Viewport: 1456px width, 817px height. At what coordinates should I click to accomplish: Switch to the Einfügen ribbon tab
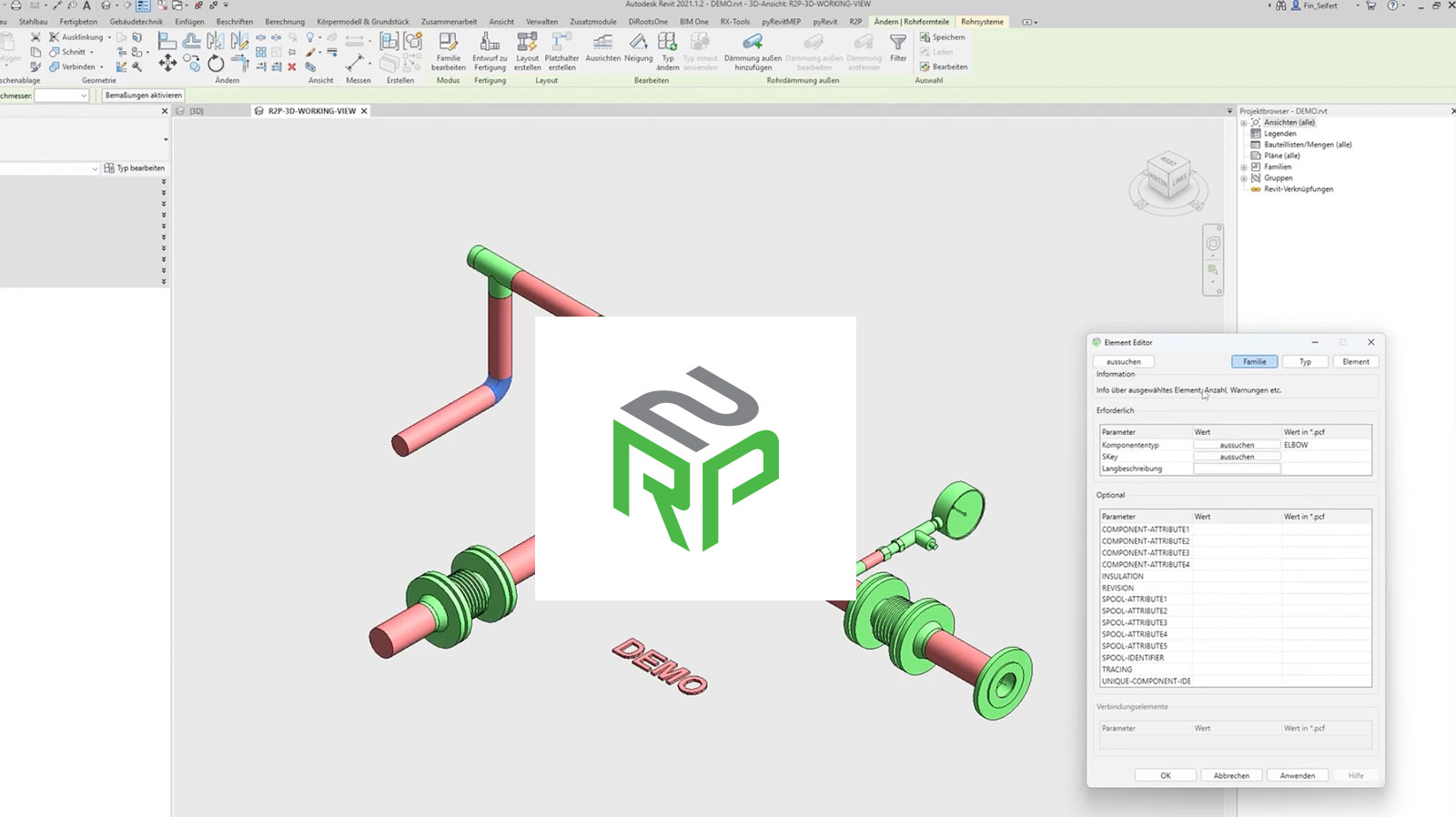(189, 22)
